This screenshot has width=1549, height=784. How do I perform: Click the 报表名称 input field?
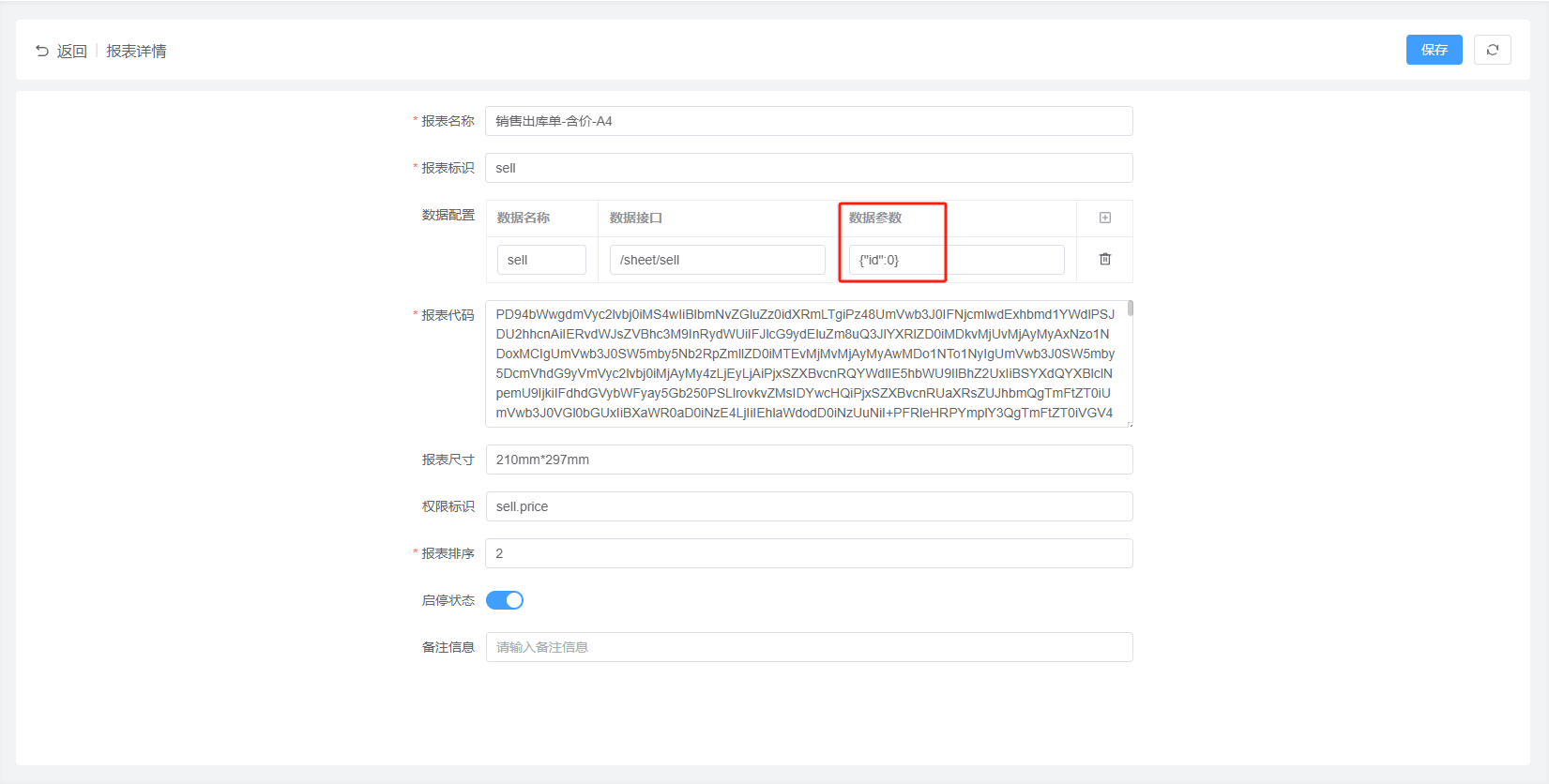click(809, 121)
